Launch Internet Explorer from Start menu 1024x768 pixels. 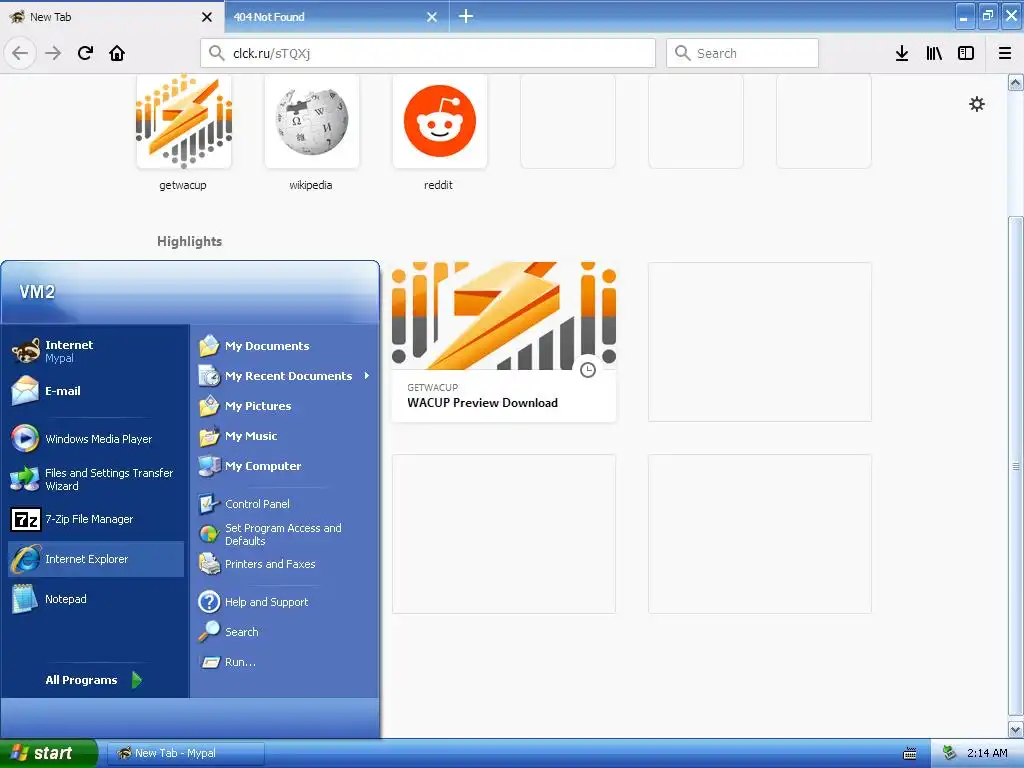click(96, 559)
